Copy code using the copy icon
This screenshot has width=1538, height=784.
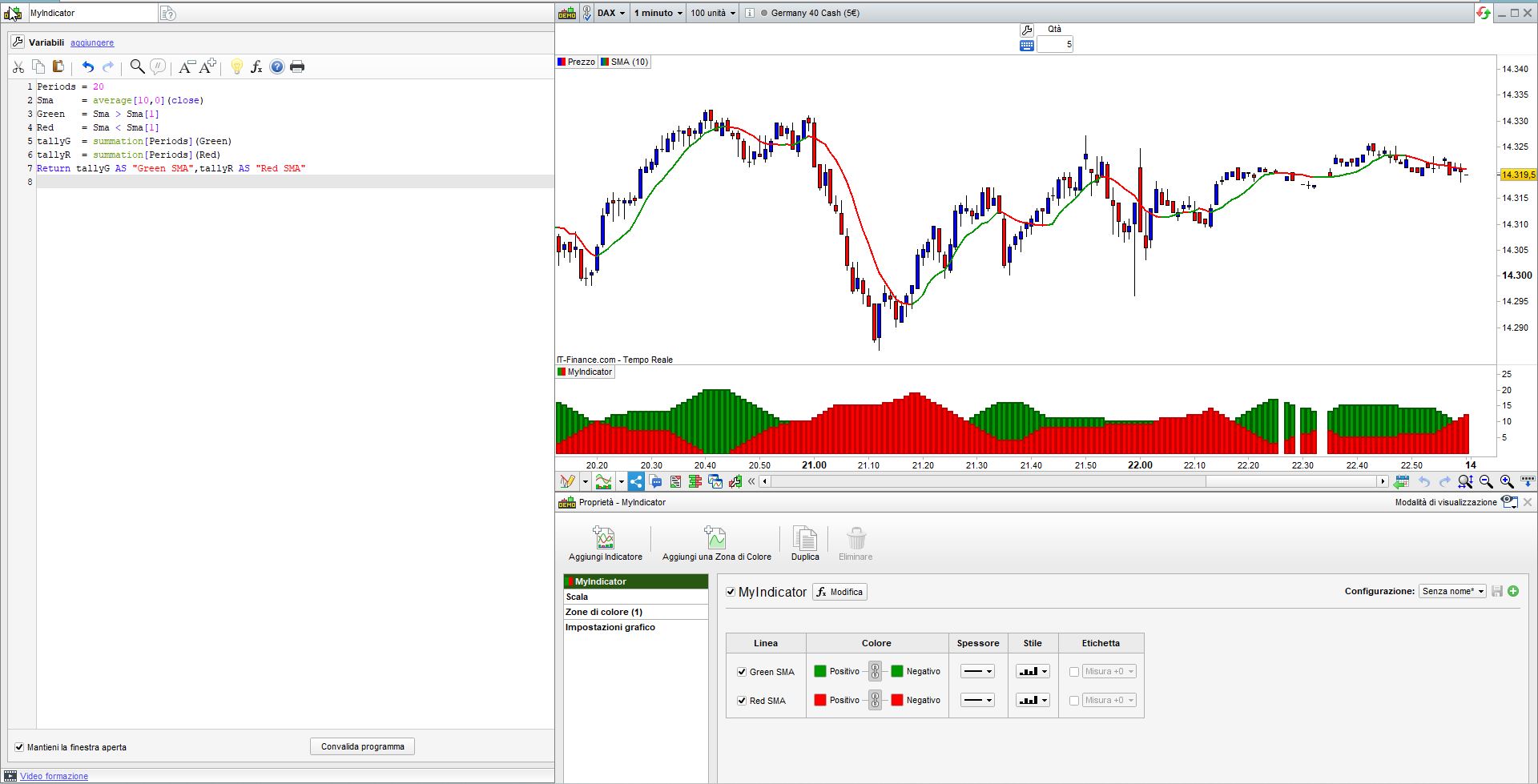click(38, 67)
